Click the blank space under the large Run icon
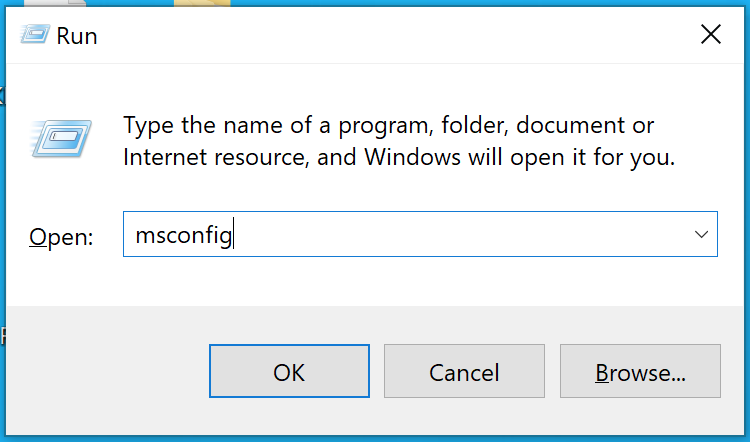The height and width of the screenshot is (442, 750). 61,187
